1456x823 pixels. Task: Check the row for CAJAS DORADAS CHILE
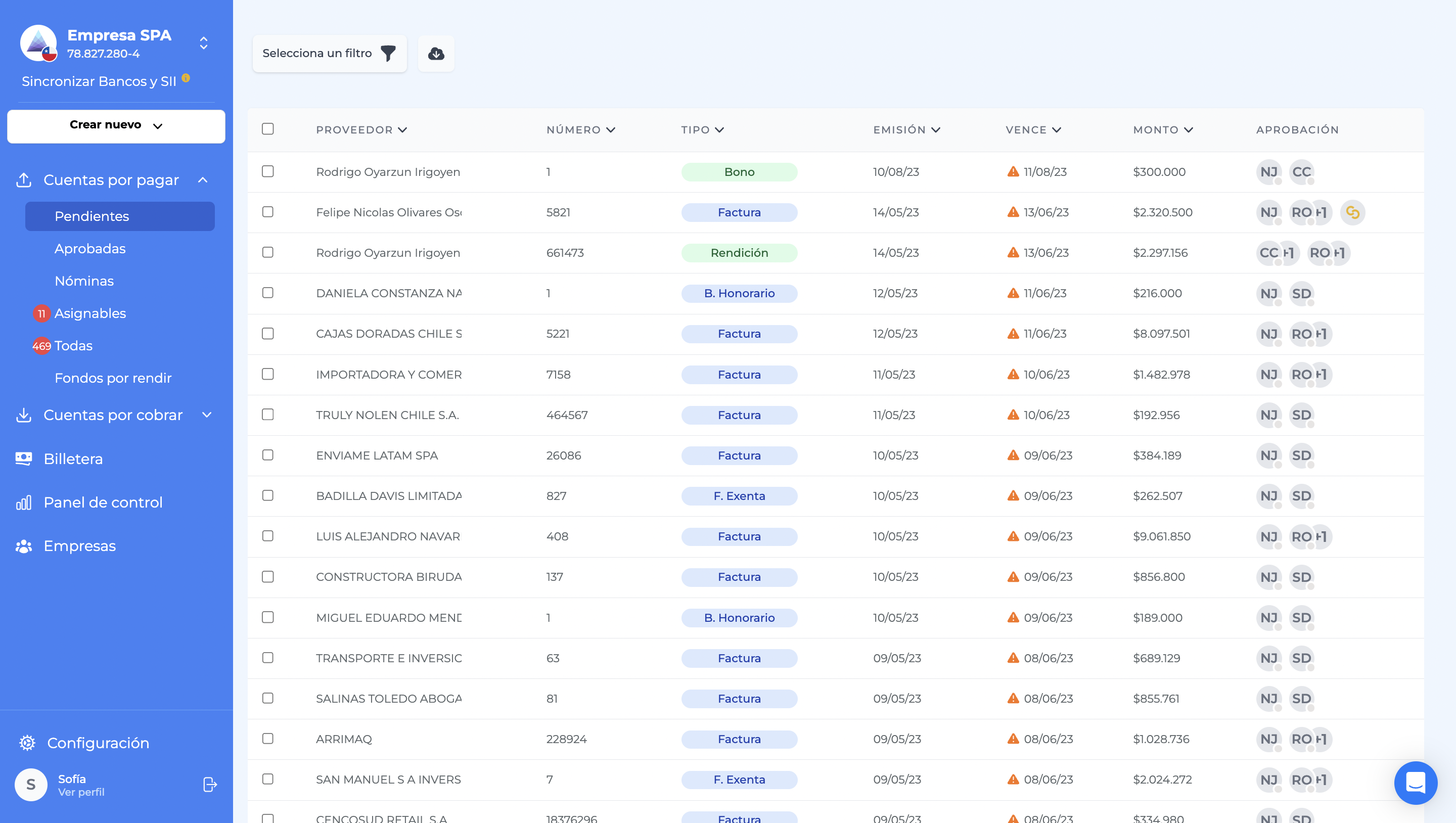tap(268, 334)
